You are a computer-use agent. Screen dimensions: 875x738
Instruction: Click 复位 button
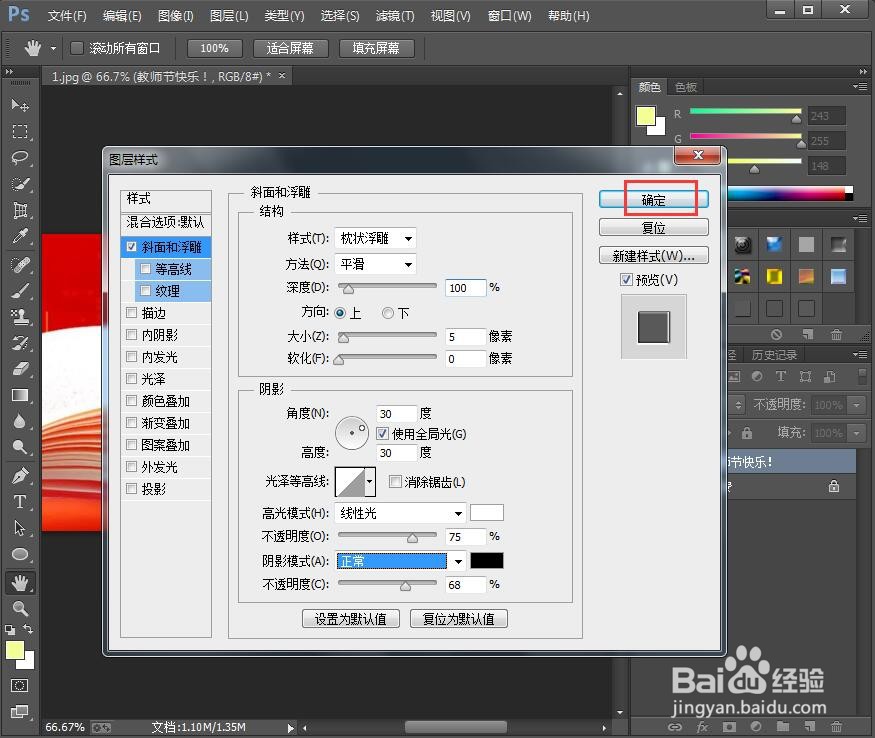point(653,228)
